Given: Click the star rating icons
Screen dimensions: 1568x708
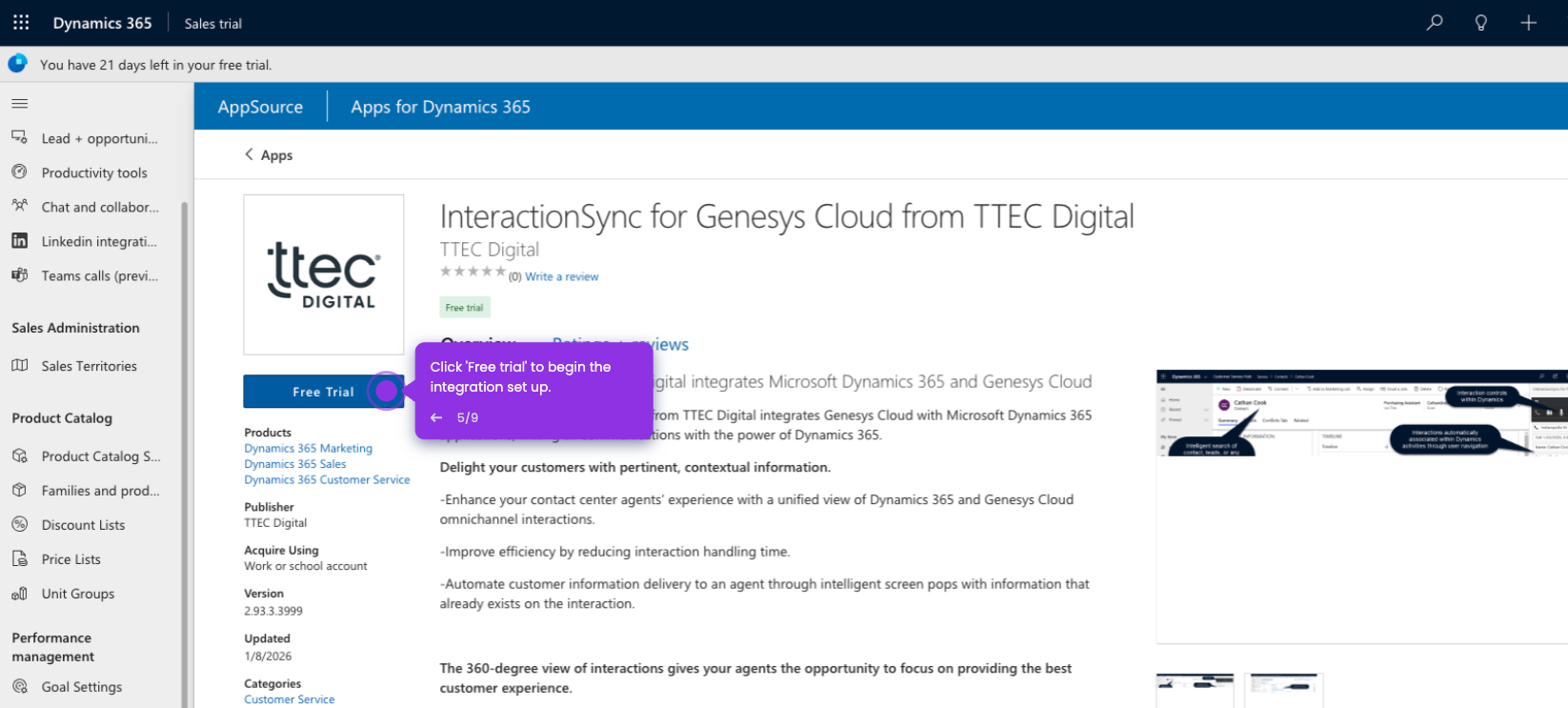Looking at the screenshot, I should point(472,272).
